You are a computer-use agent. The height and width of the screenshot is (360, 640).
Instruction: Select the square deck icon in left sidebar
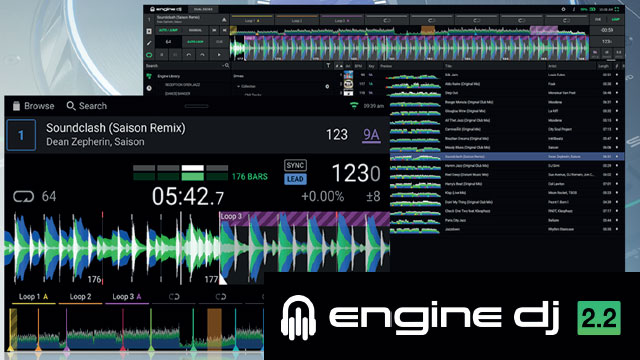point(149,31)
